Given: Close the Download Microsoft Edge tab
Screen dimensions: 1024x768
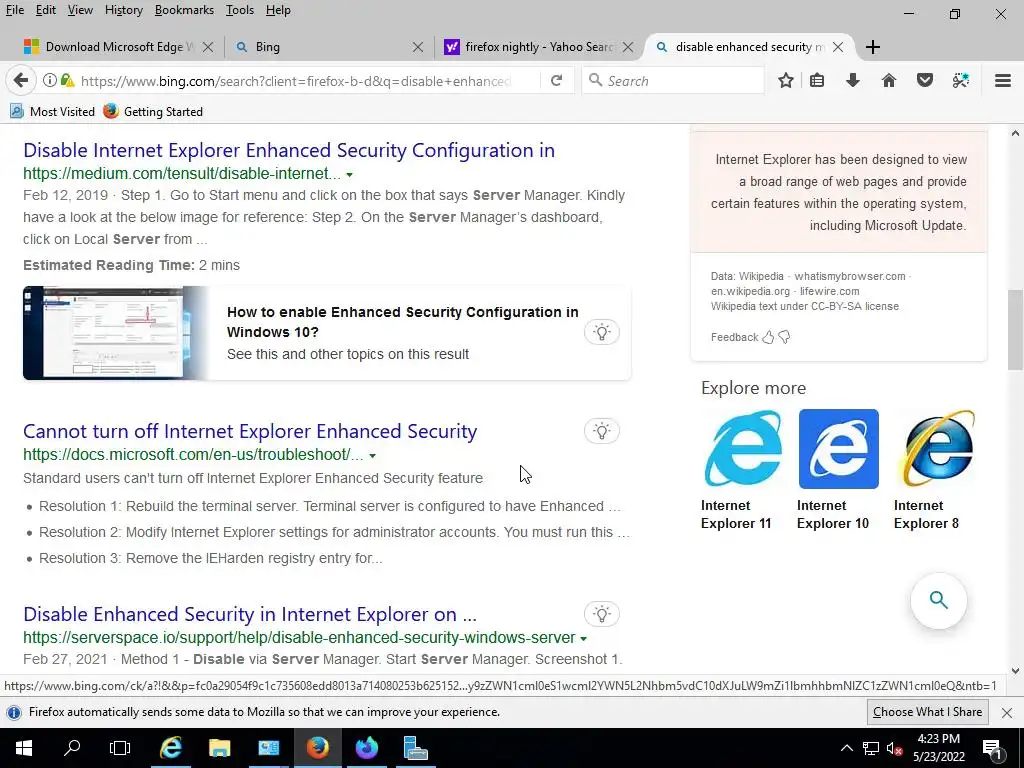Looking at the screenshot, I should coord(208,47).
